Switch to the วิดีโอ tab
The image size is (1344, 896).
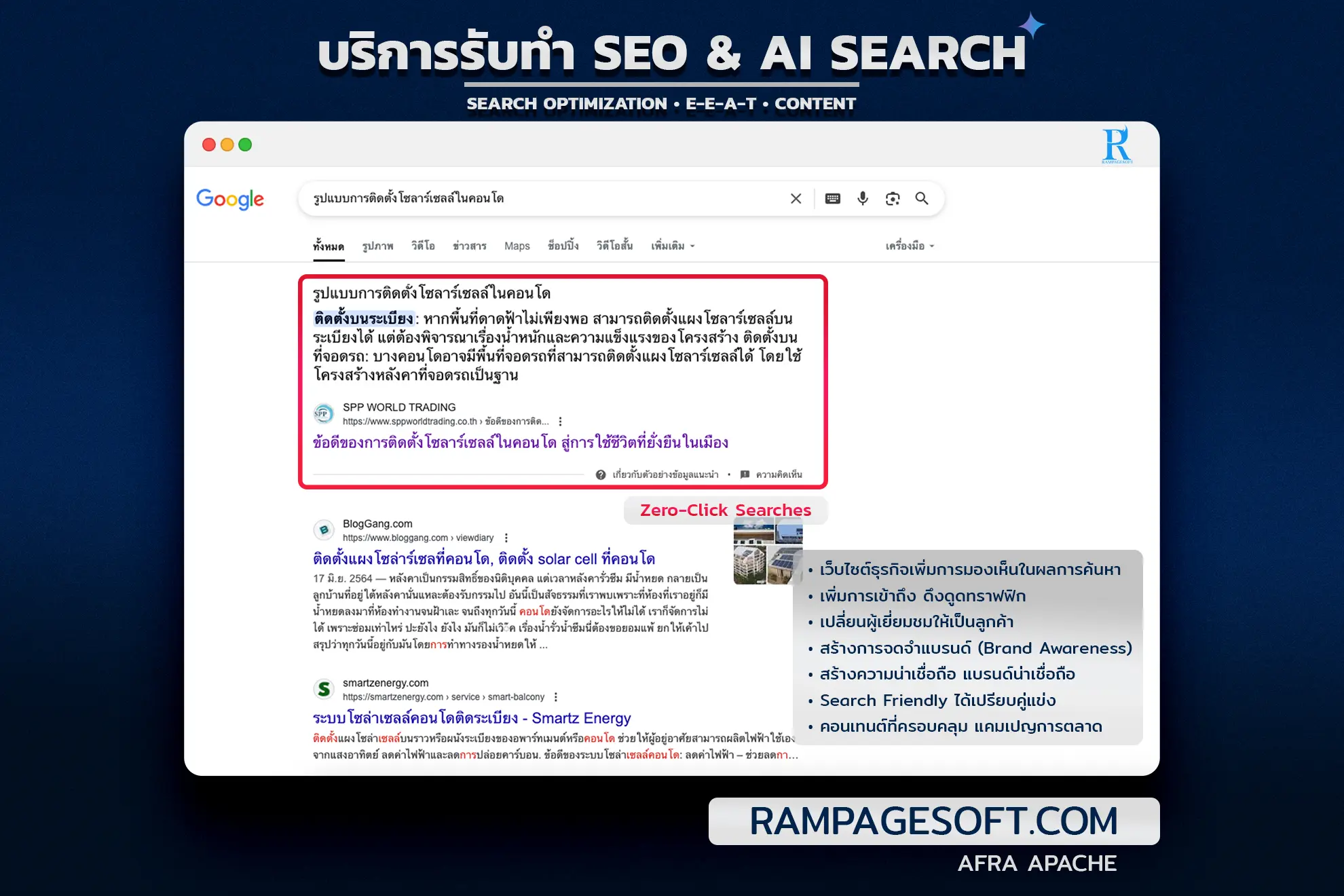point(423,246)
